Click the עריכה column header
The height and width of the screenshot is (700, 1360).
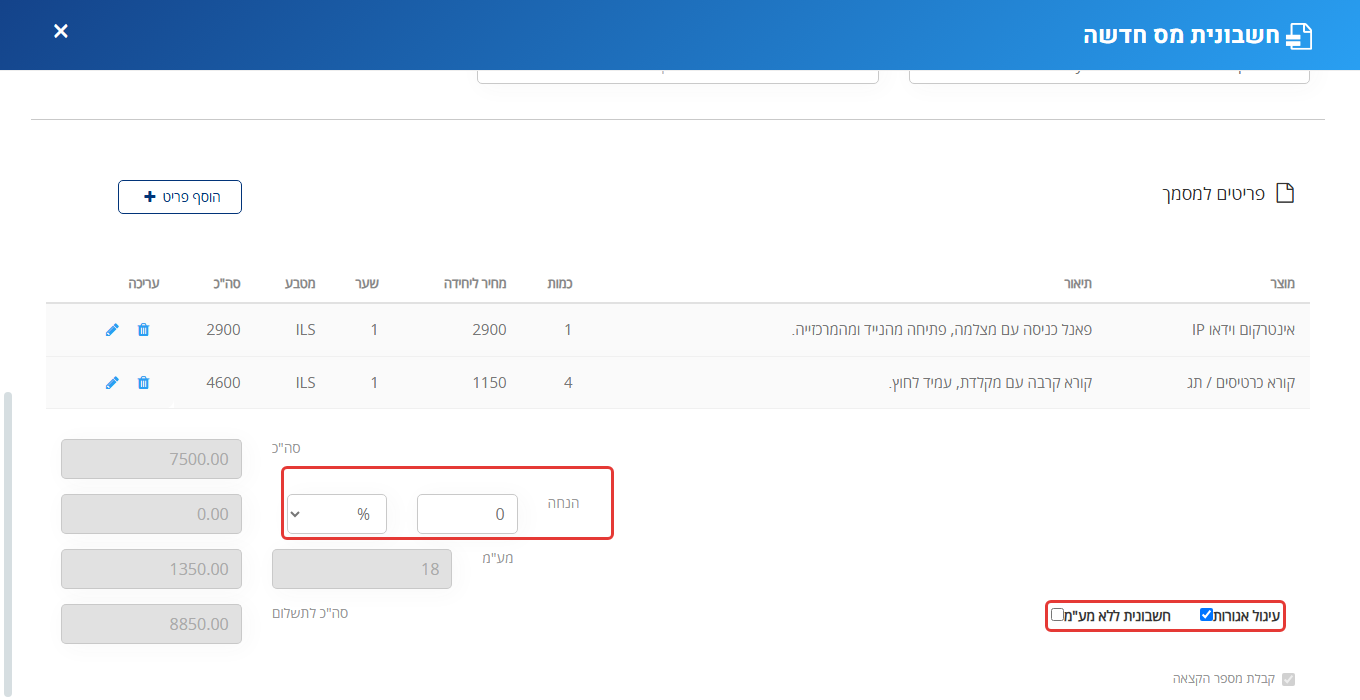point(143,284)
